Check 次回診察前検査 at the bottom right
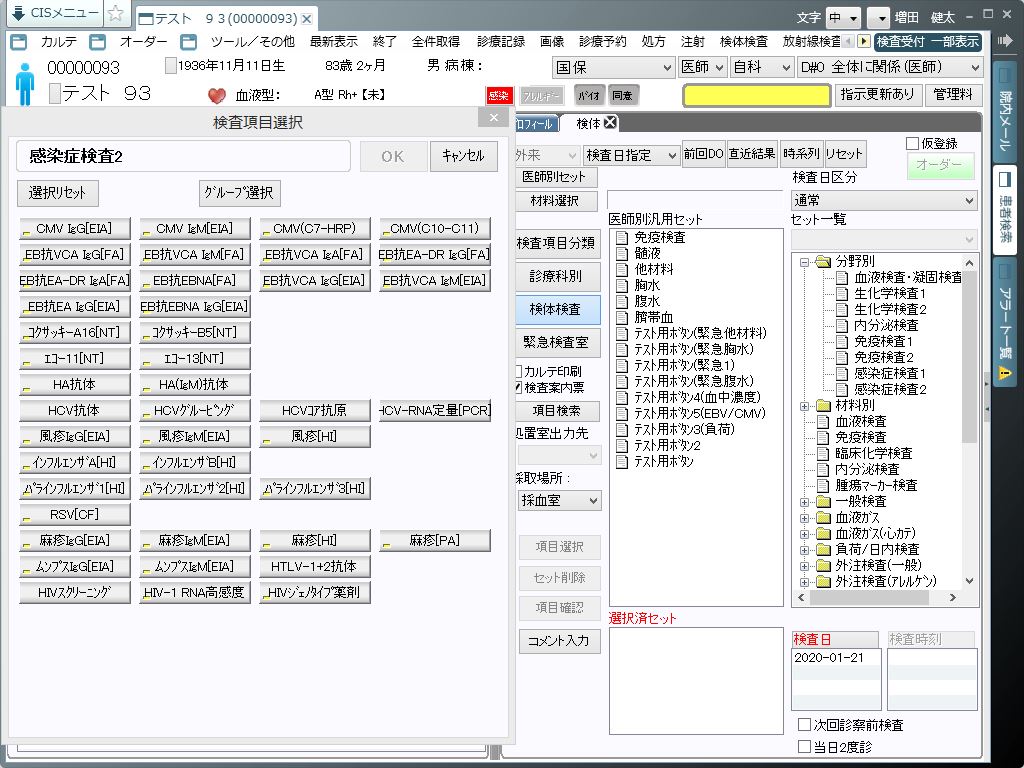1024x768 pixels. (803, 725)
